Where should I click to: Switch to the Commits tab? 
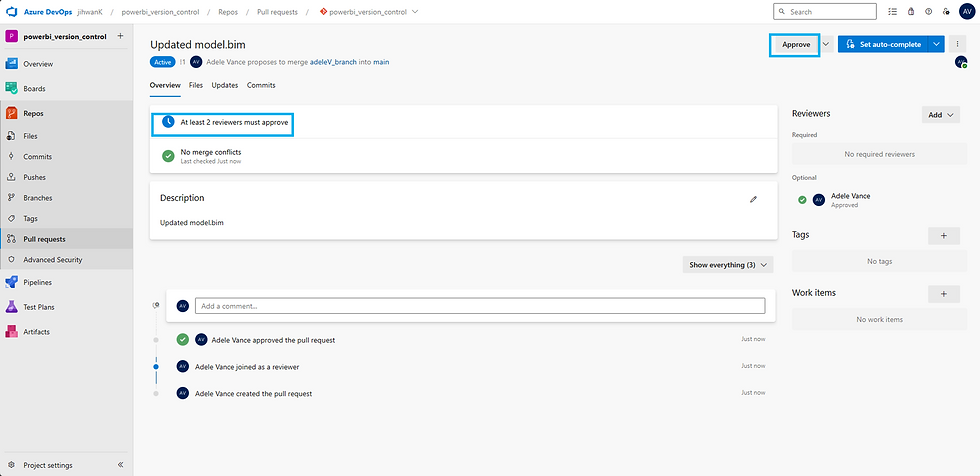click(261, 86)
